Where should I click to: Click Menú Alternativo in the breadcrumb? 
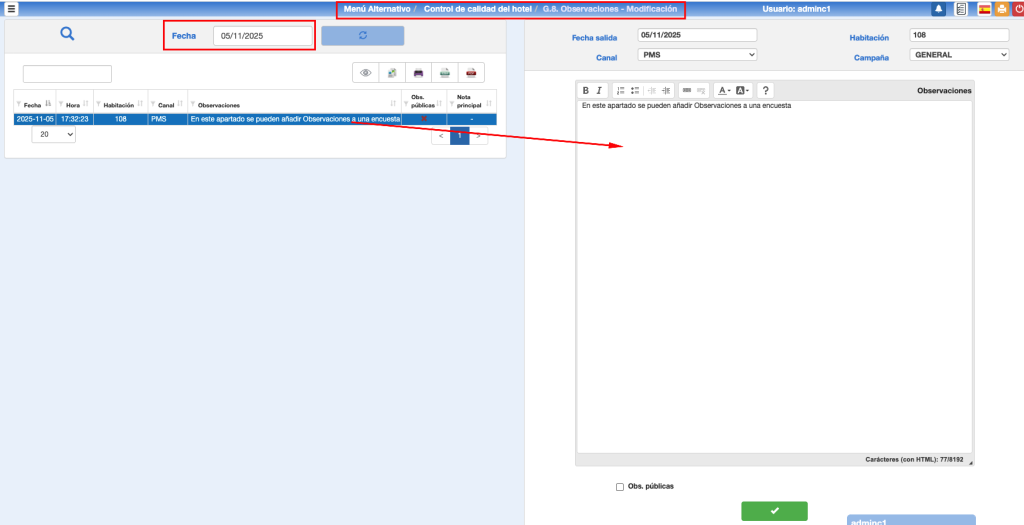[x=376, y=9]
